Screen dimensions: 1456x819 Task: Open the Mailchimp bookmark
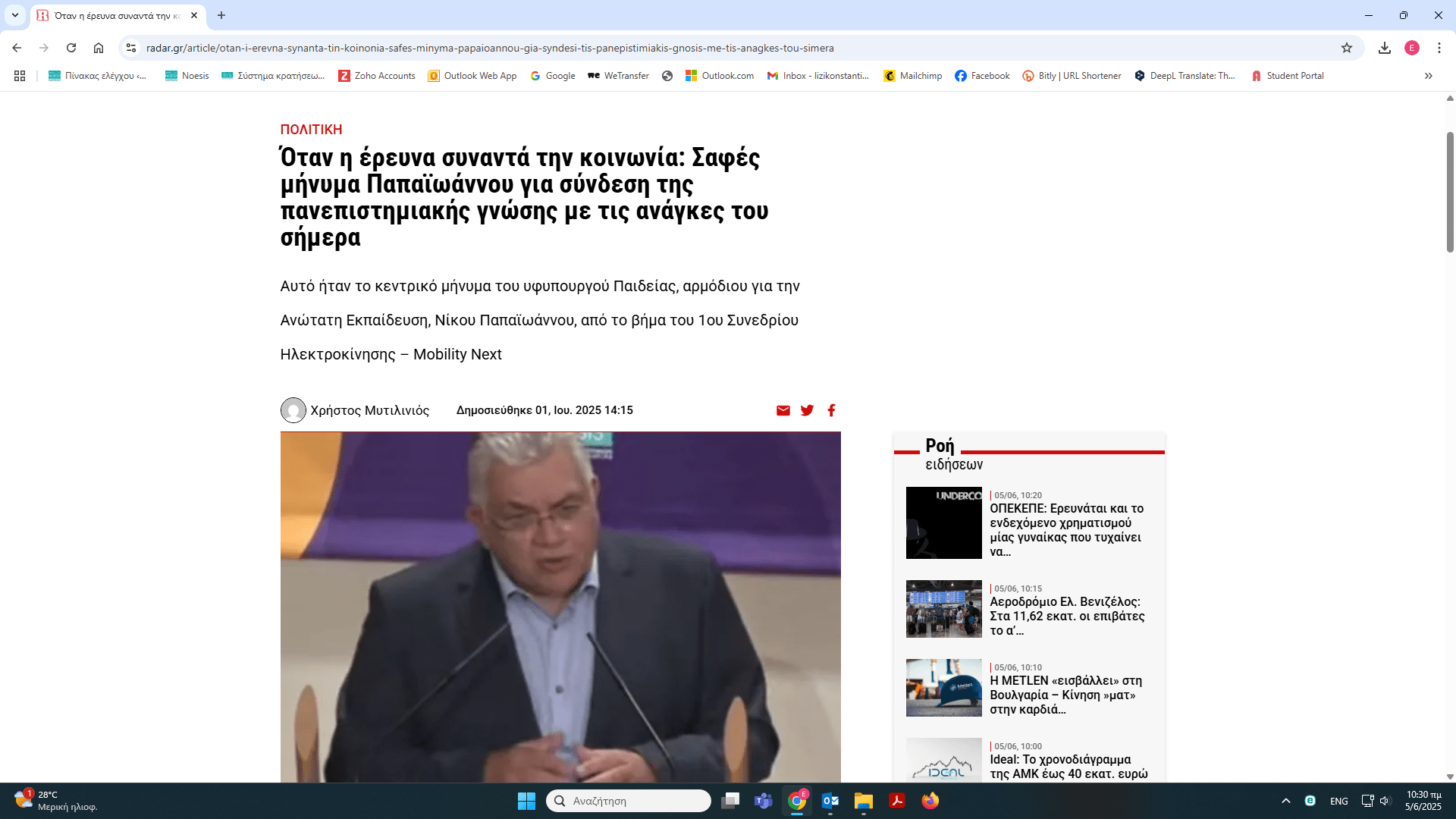point(913,76)
